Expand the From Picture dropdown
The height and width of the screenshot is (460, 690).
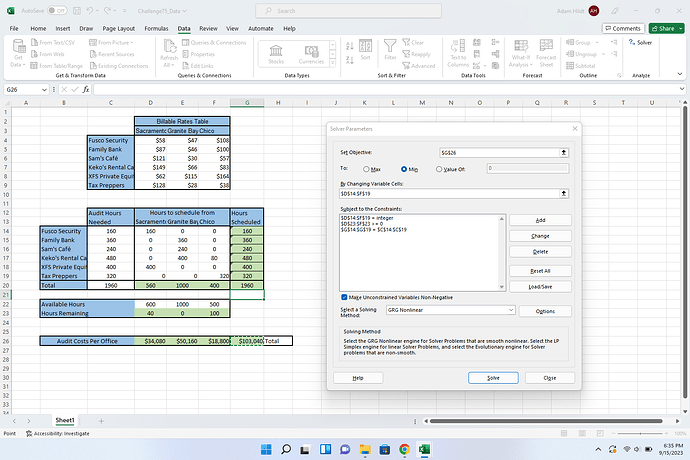click(132, 43)
